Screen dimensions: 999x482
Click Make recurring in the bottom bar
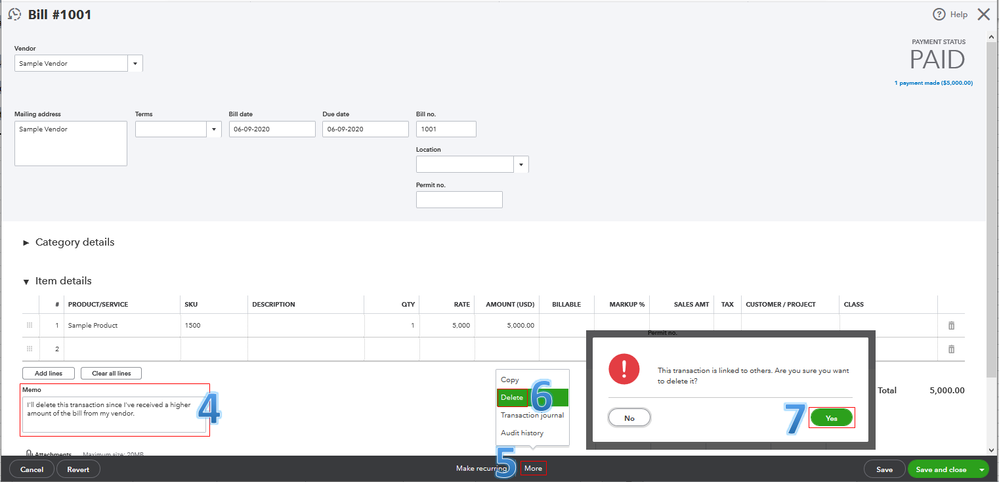tap(481, 469)
